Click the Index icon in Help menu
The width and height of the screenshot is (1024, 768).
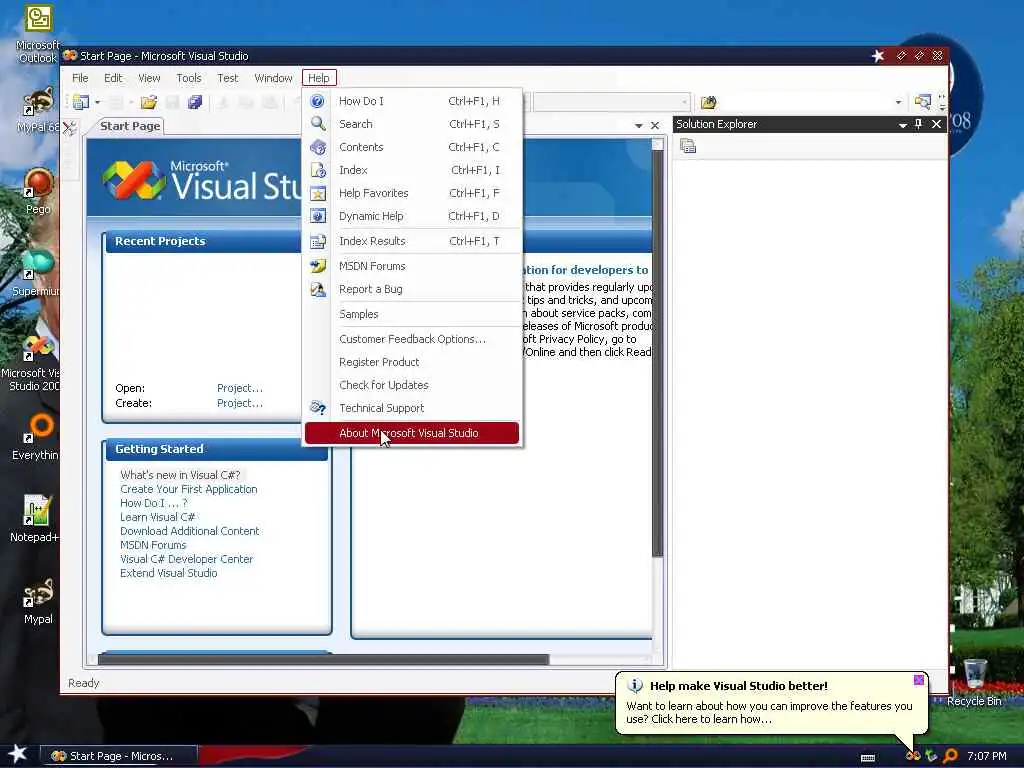(x=317, y=170)
